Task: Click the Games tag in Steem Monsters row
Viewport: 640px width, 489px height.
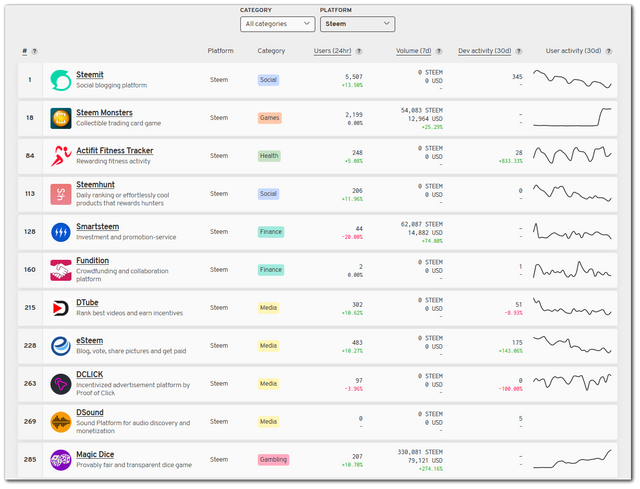Action: [x=269, y=118]
